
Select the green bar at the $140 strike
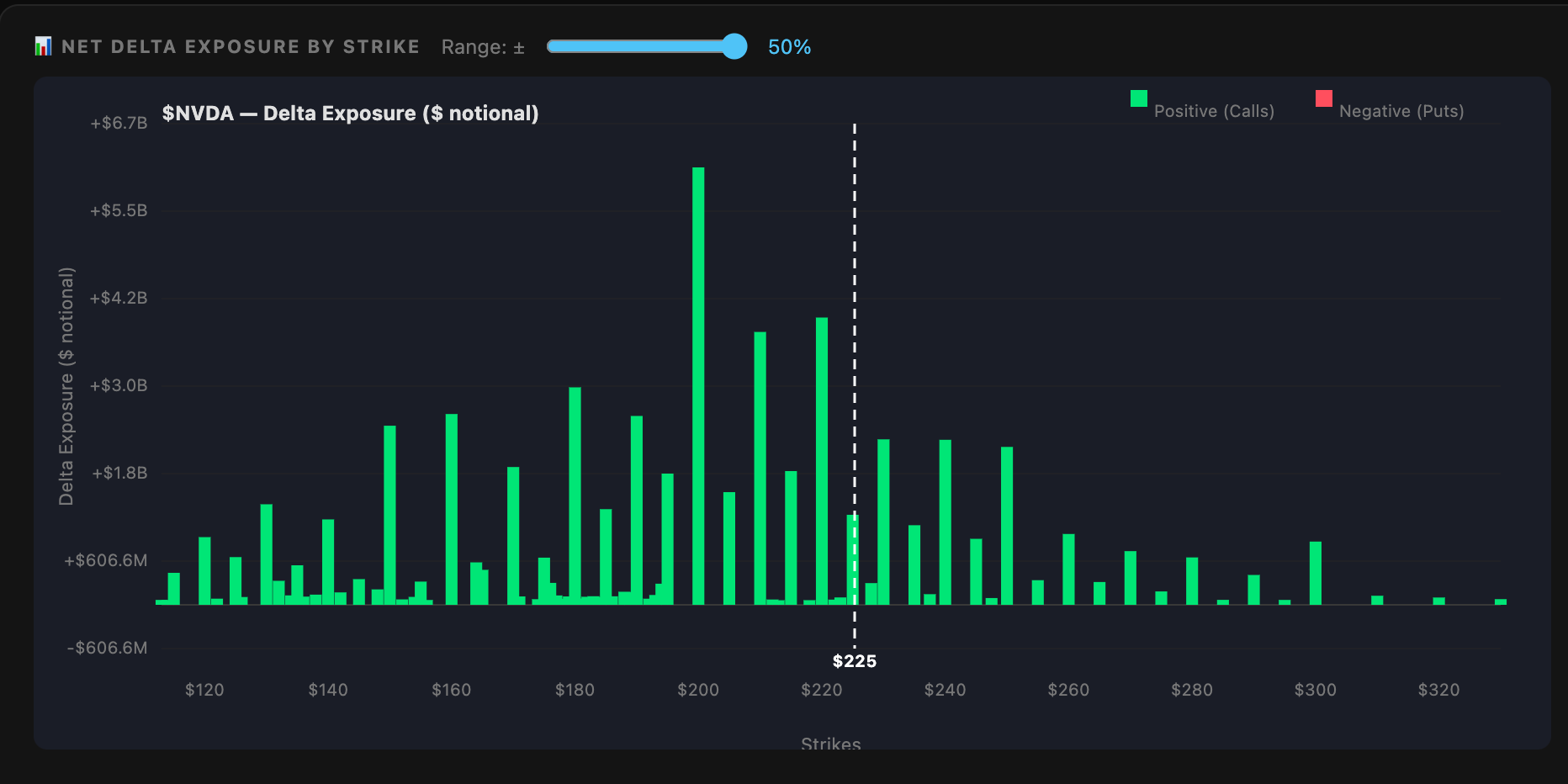tap(328, 562)
